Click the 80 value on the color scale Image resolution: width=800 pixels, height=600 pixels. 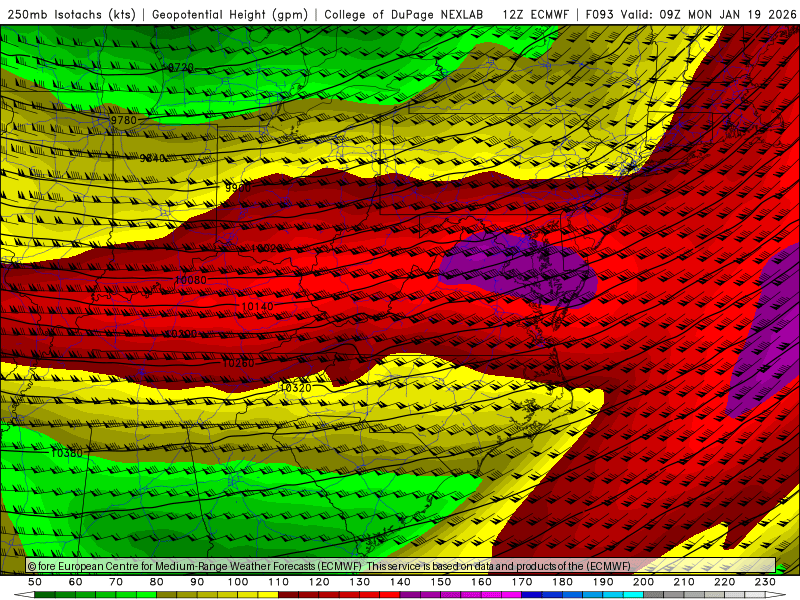click(x=157, y=582)
